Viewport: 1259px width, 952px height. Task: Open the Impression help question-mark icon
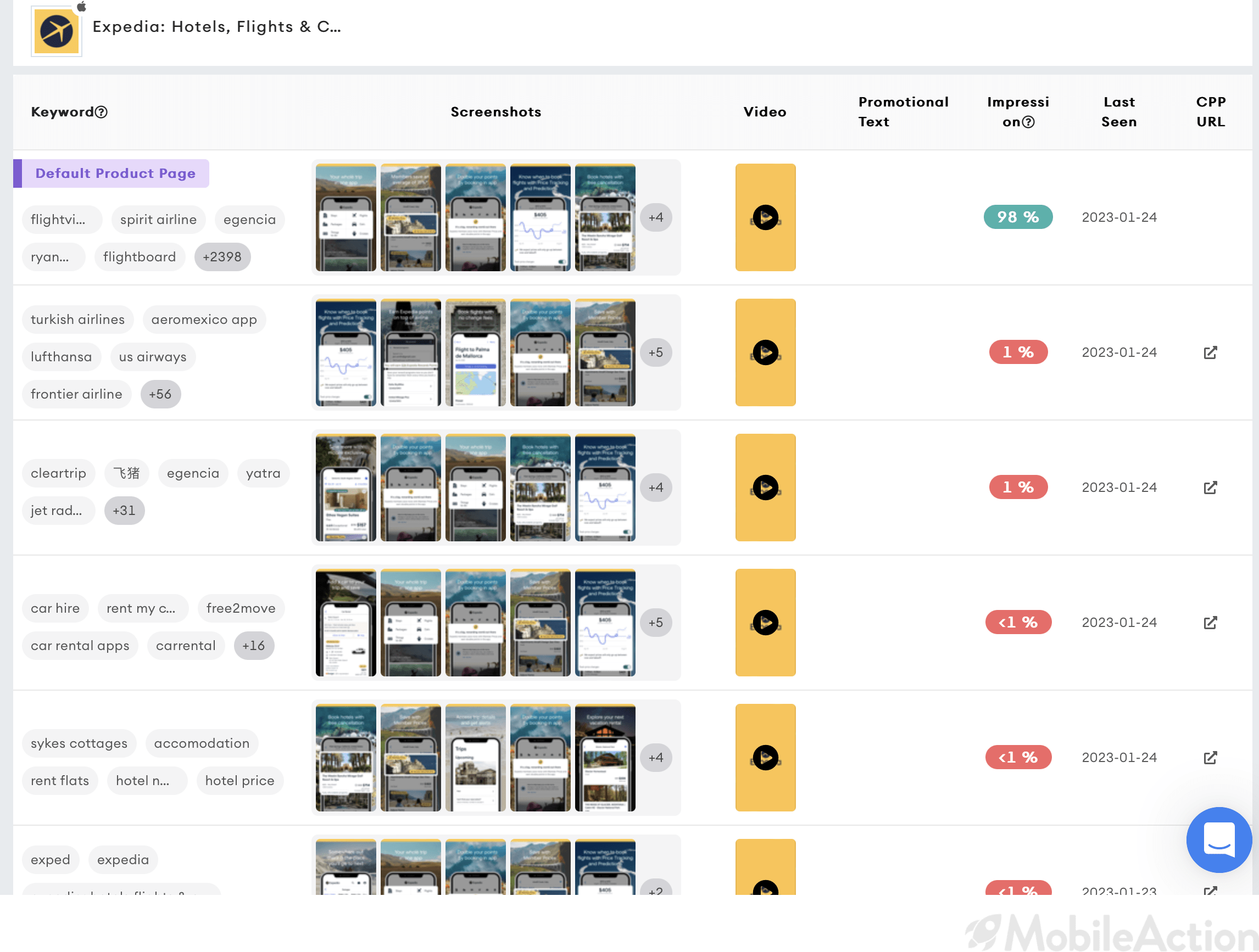click(1028, 122)
